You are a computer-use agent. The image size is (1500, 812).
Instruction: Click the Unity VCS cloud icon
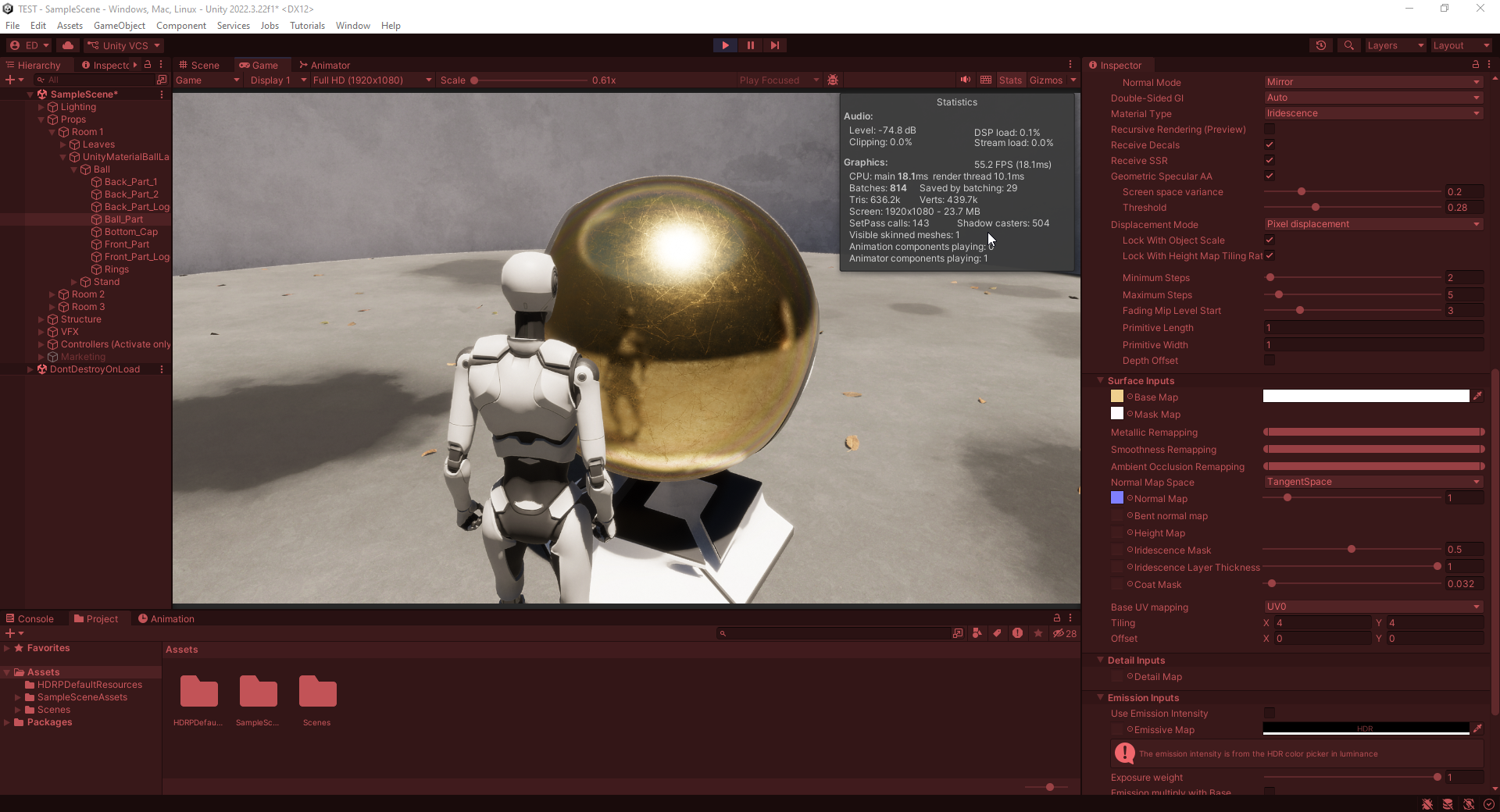click(68, 45)
